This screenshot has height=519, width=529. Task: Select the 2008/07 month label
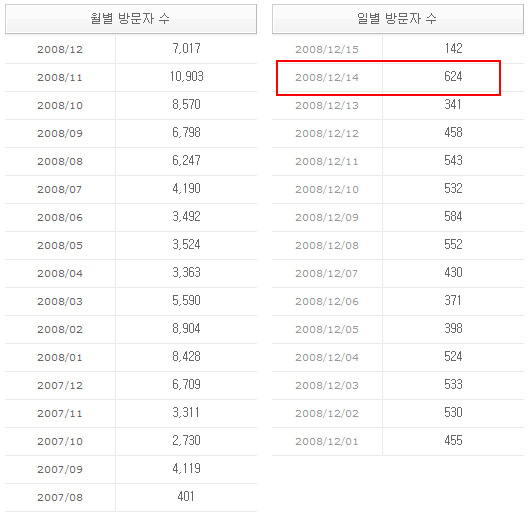[x=60, y=190]
